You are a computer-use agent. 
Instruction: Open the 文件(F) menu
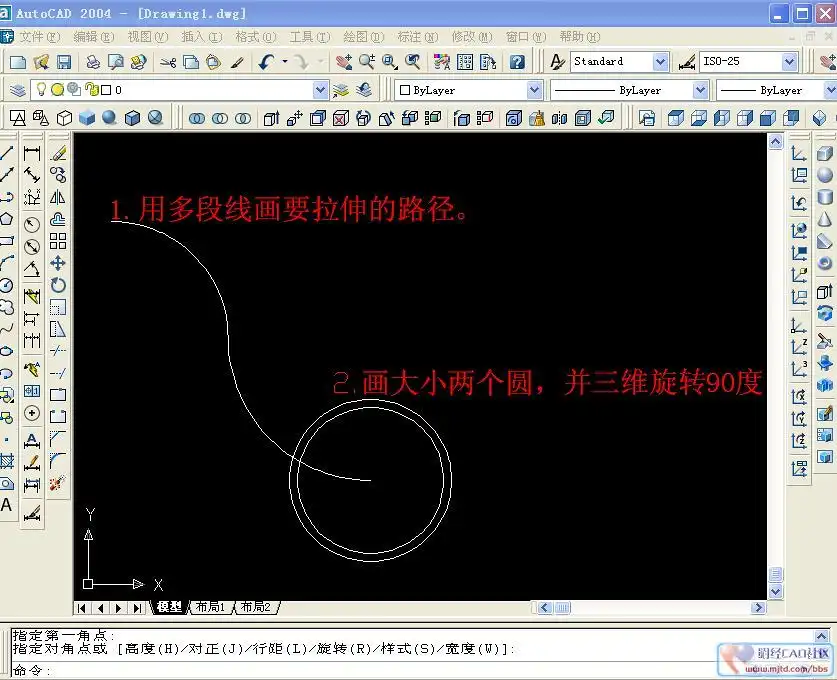pos(40,37)
